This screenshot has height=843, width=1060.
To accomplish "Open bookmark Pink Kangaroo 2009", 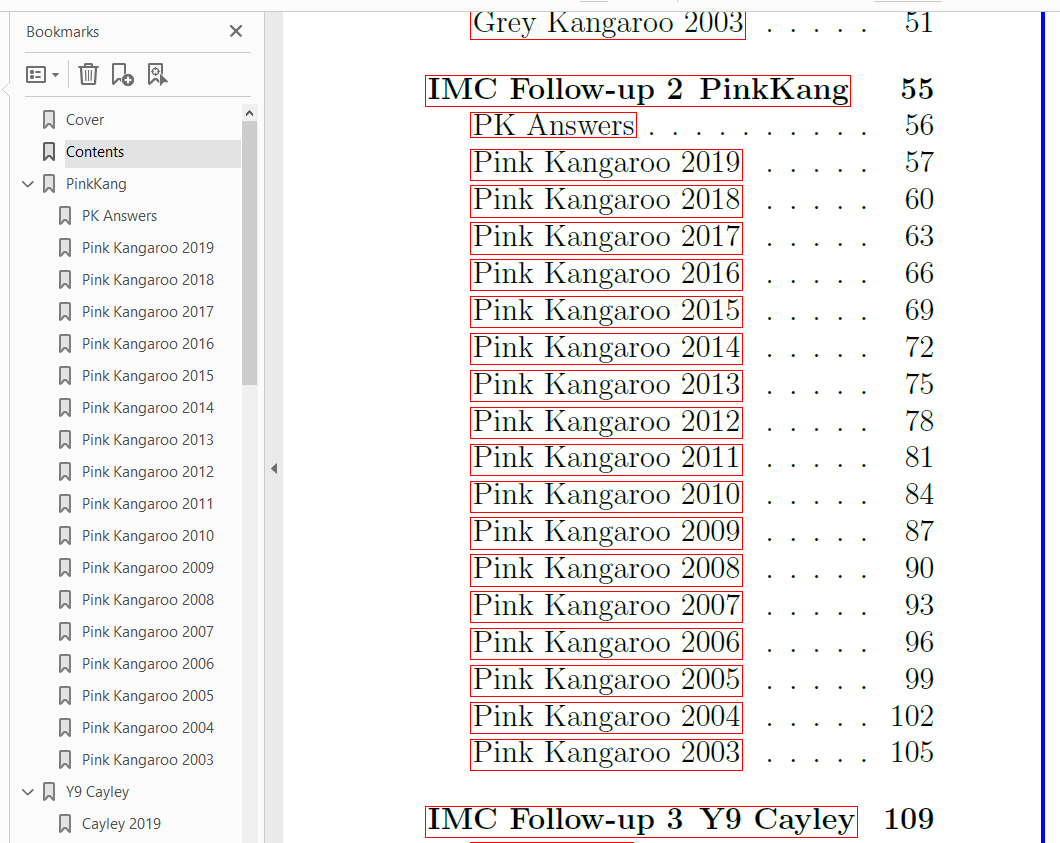I will click(148, 568).
